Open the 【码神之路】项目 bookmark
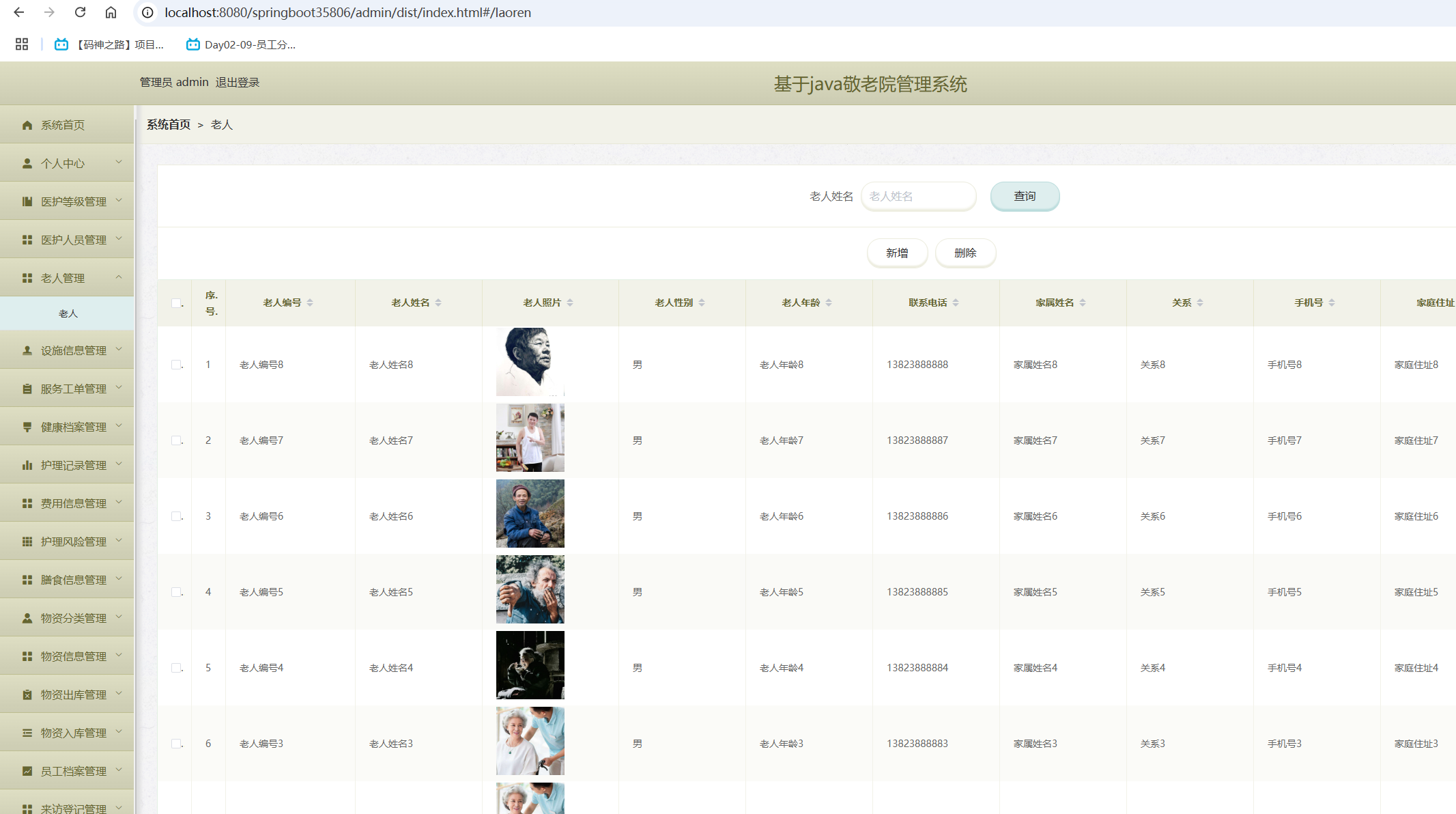This screenshot has width=1456, height=814. click(x=109, y=44)
